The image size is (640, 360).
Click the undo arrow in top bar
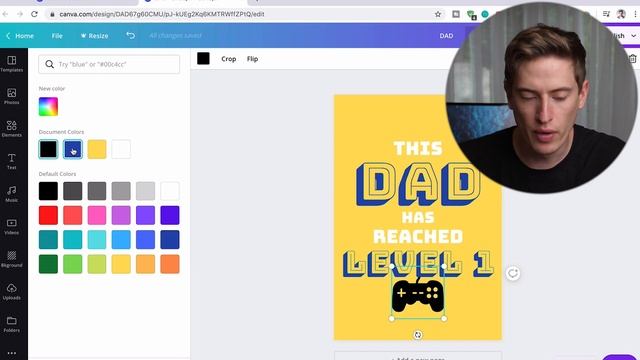[x=130, y=36]
